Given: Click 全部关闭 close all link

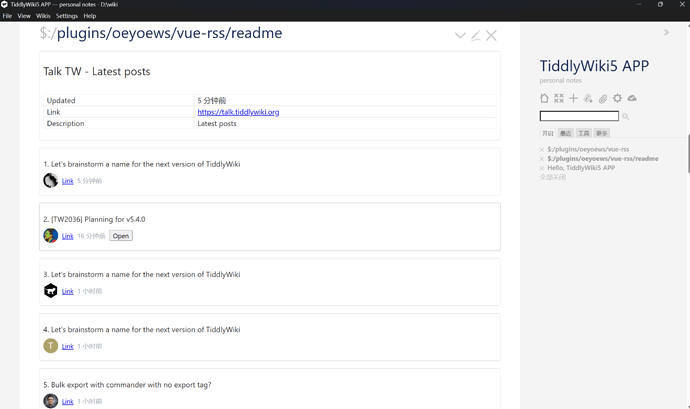Looking at the screenshot, I should click(x=553, y=177).
